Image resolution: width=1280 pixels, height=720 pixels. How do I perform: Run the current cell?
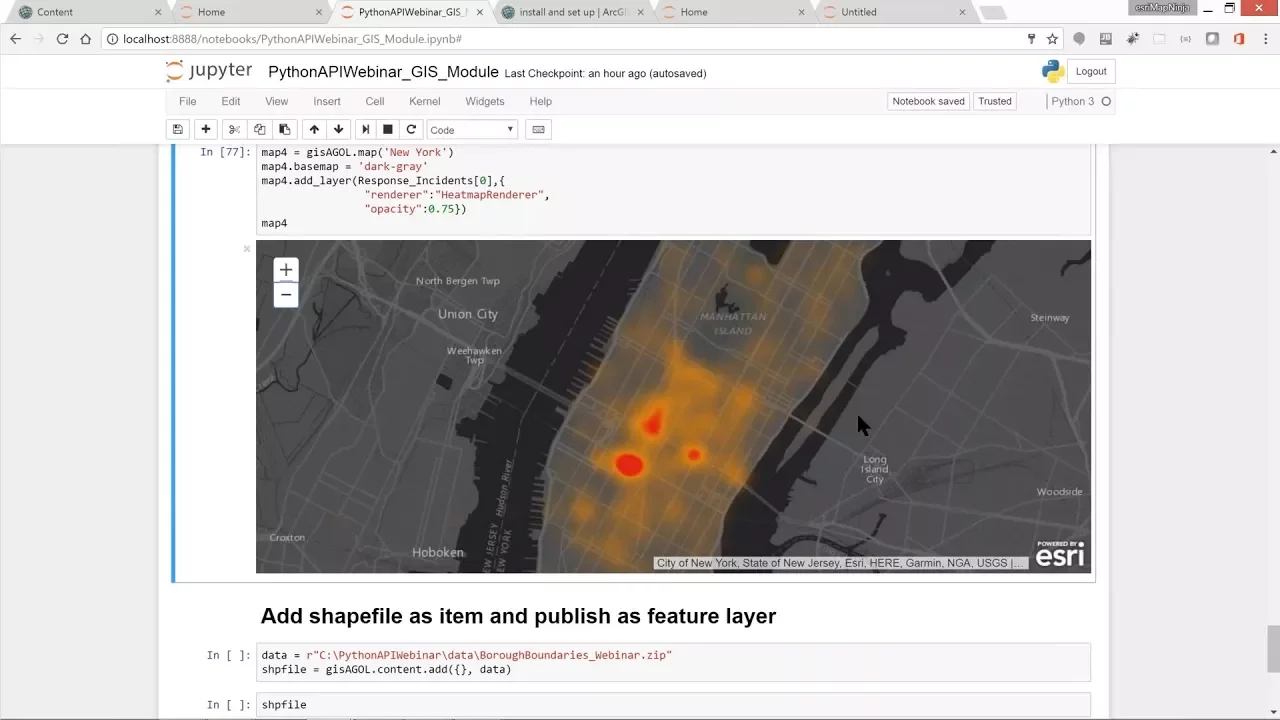click(x=365, y=129)
